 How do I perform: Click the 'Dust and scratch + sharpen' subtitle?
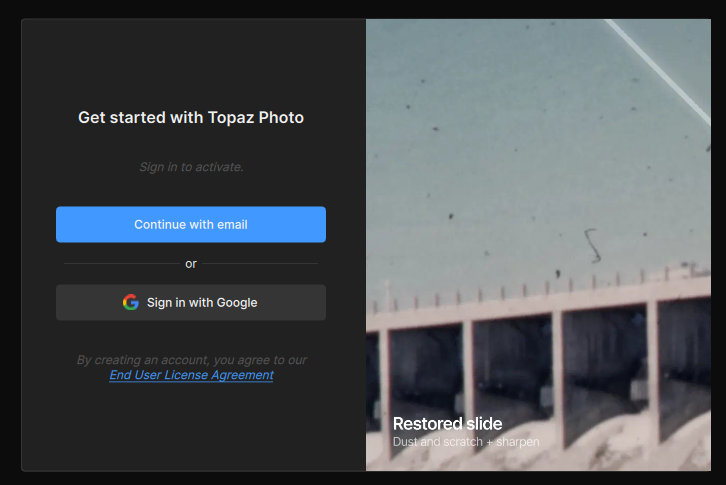click(x=466, y=441)
